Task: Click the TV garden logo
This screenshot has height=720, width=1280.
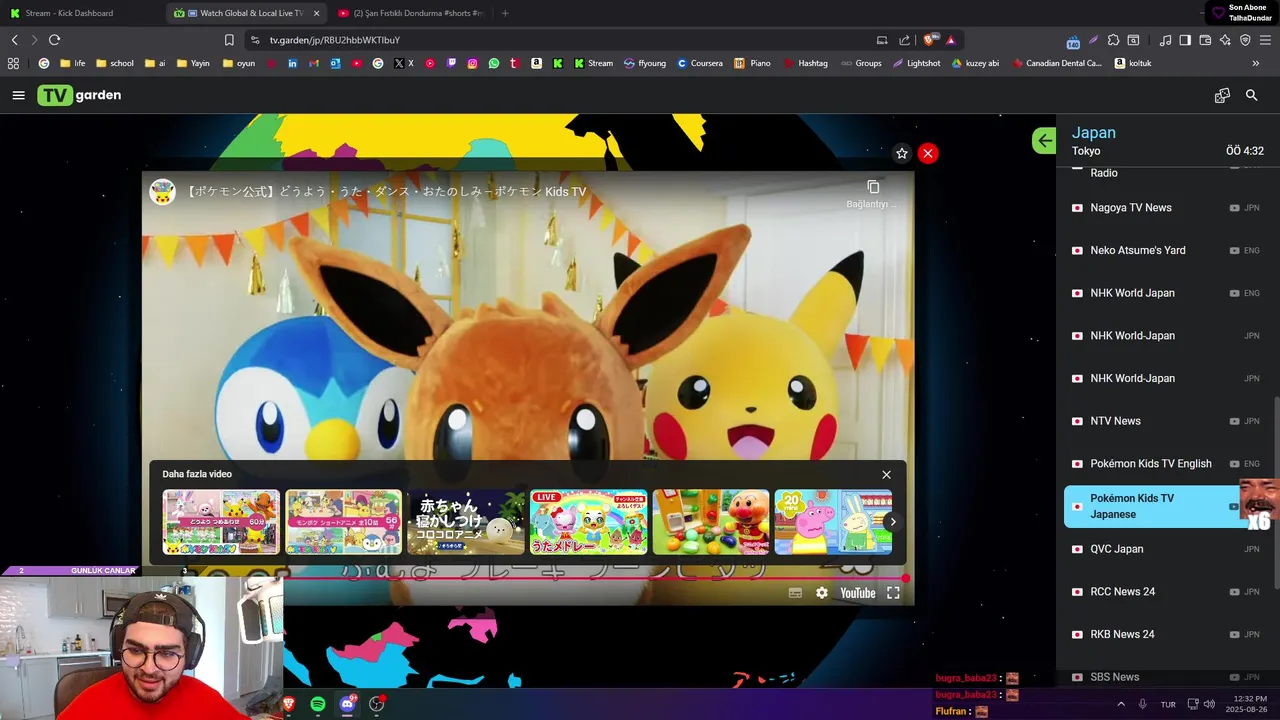Action: coord(79,95)
